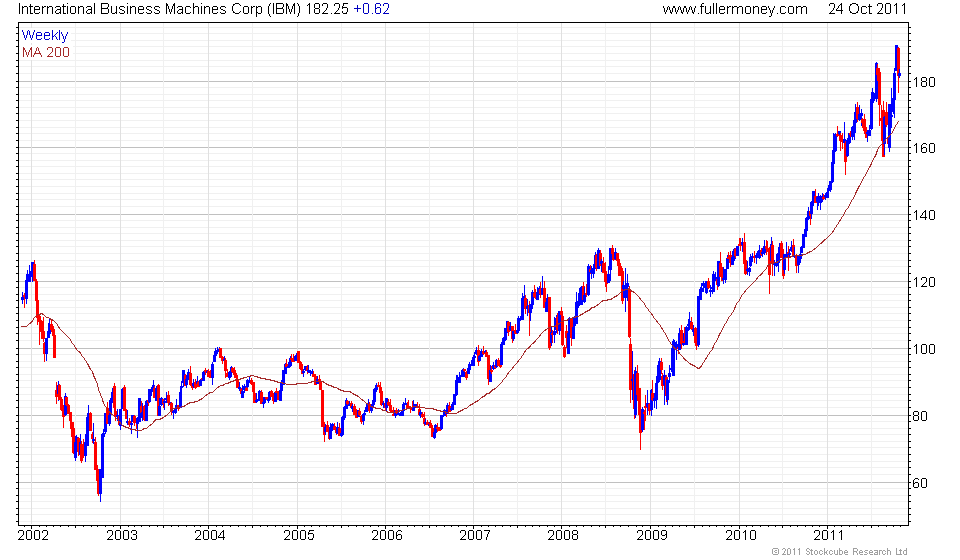This screenshot has width=960, height=560.
Task: Click the 60 price axis label
Action: tap(920, 483)
